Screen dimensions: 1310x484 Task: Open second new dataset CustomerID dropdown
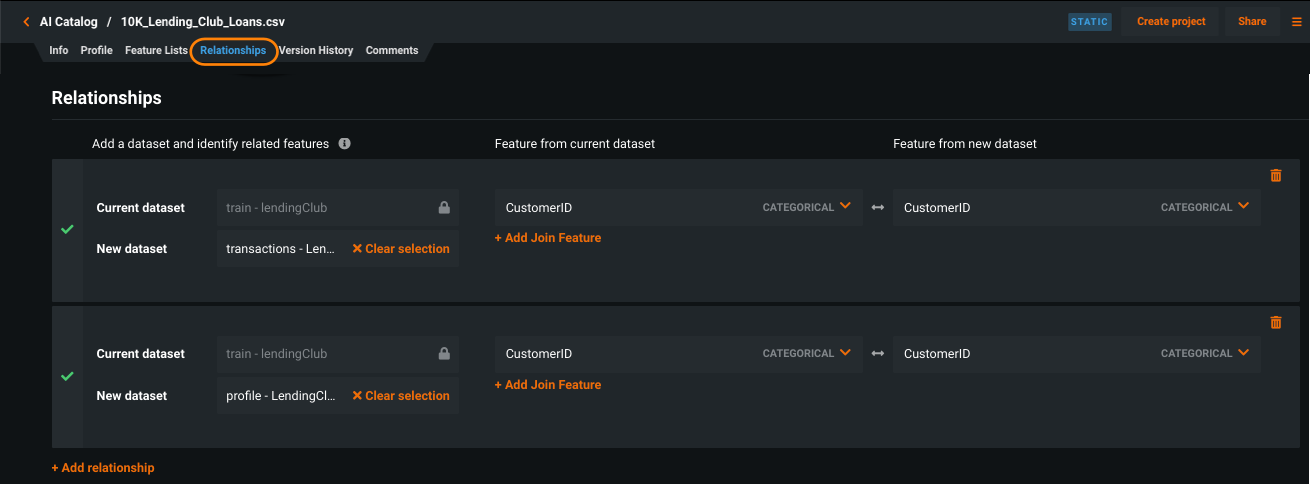pyautogui.click(x=1243, y=353)
